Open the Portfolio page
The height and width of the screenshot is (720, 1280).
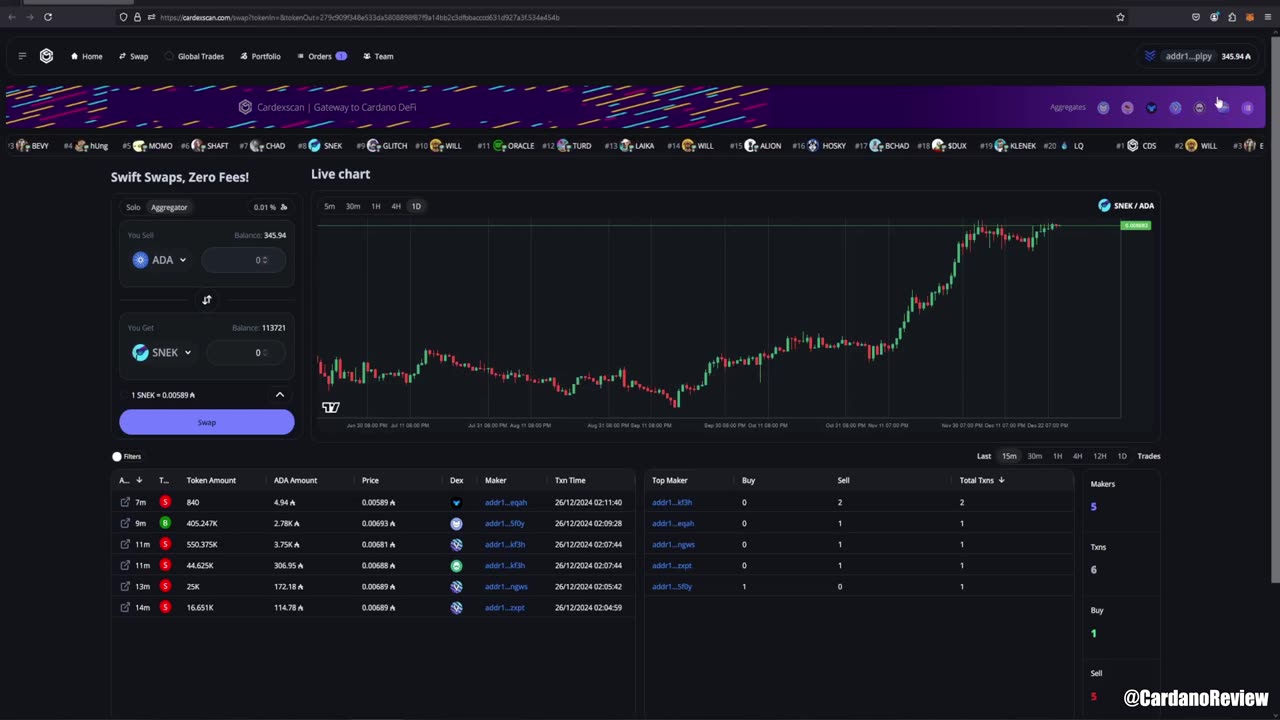click(x=260, y=56)
